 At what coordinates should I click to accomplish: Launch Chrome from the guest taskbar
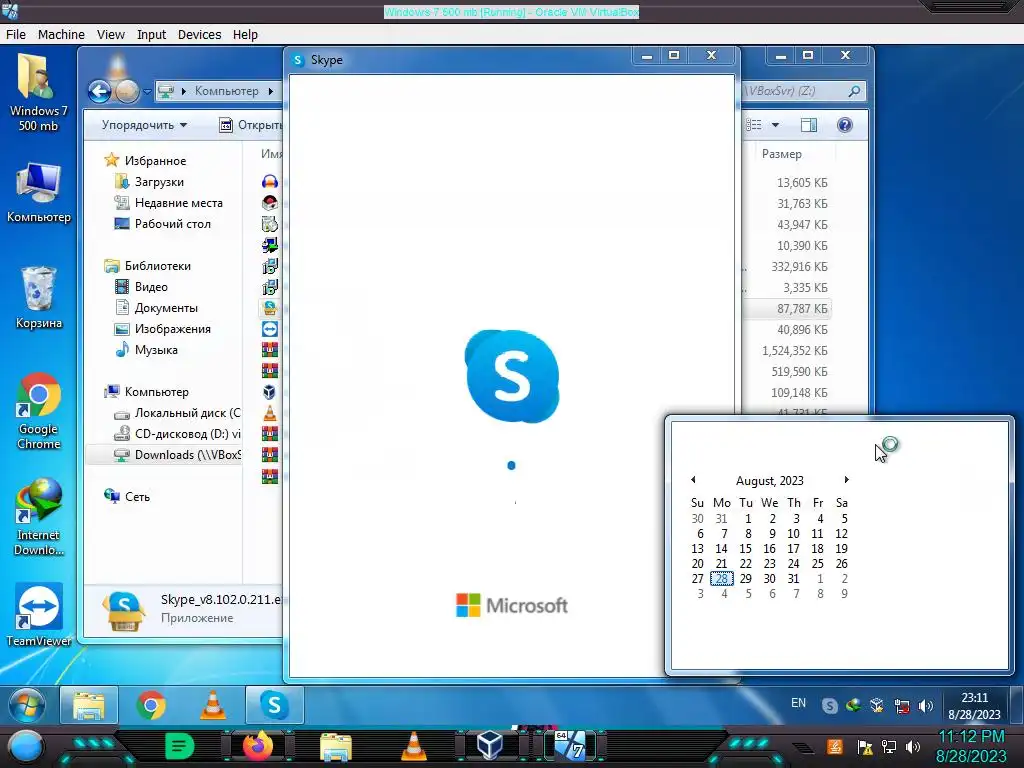(x=151, y=705)
